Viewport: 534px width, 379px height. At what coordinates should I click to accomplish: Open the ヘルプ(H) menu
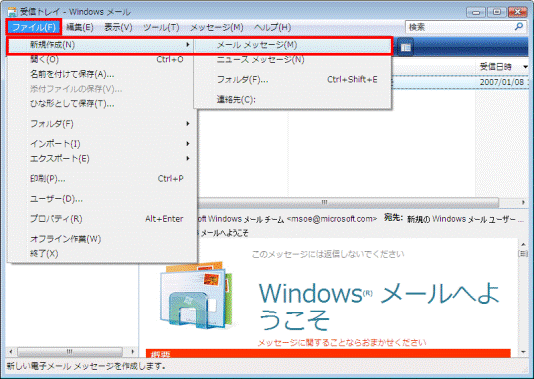[x=272, y=27]
